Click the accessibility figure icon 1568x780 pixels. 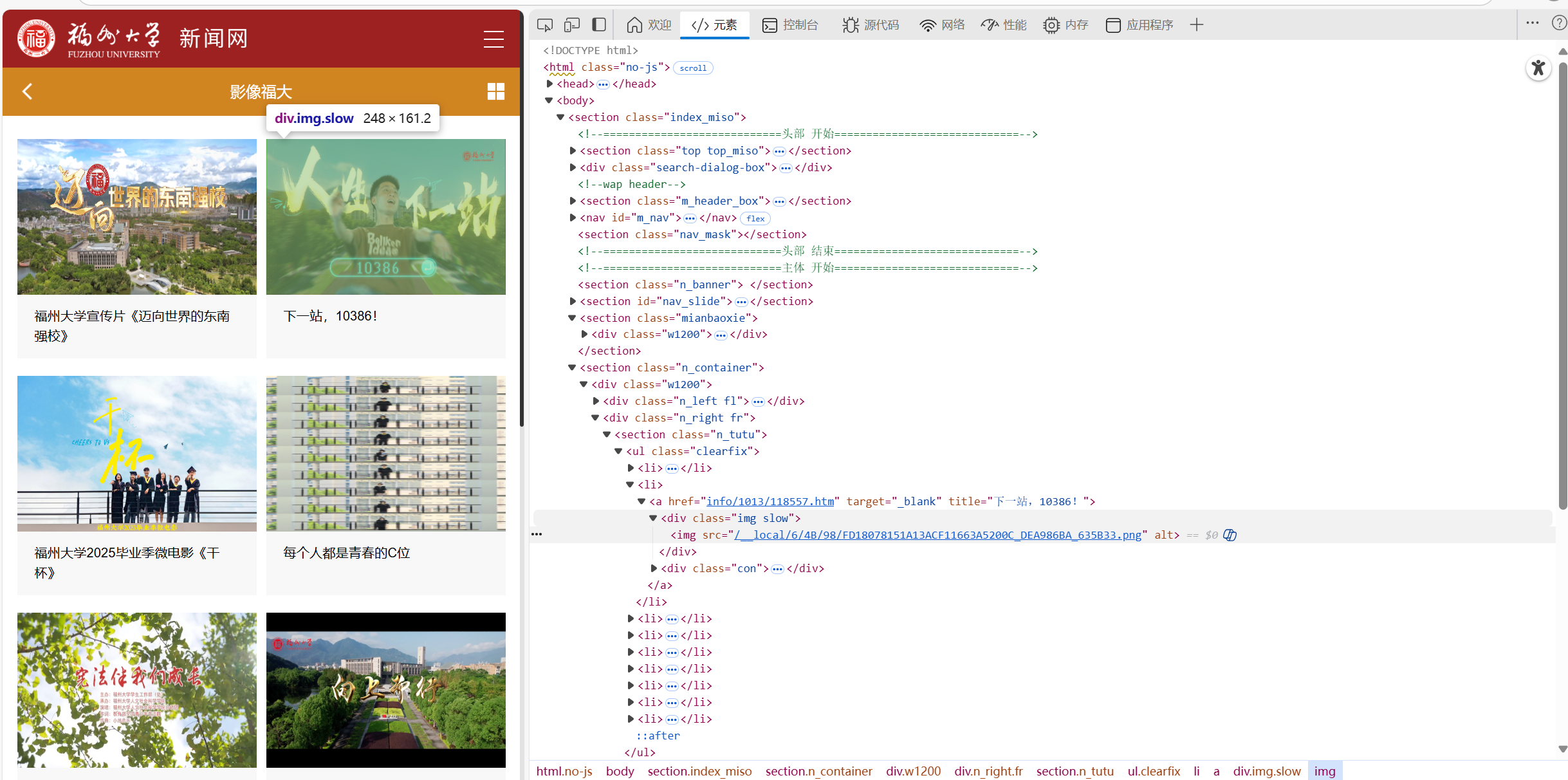pyautogui.click(x=1538, y=68)
